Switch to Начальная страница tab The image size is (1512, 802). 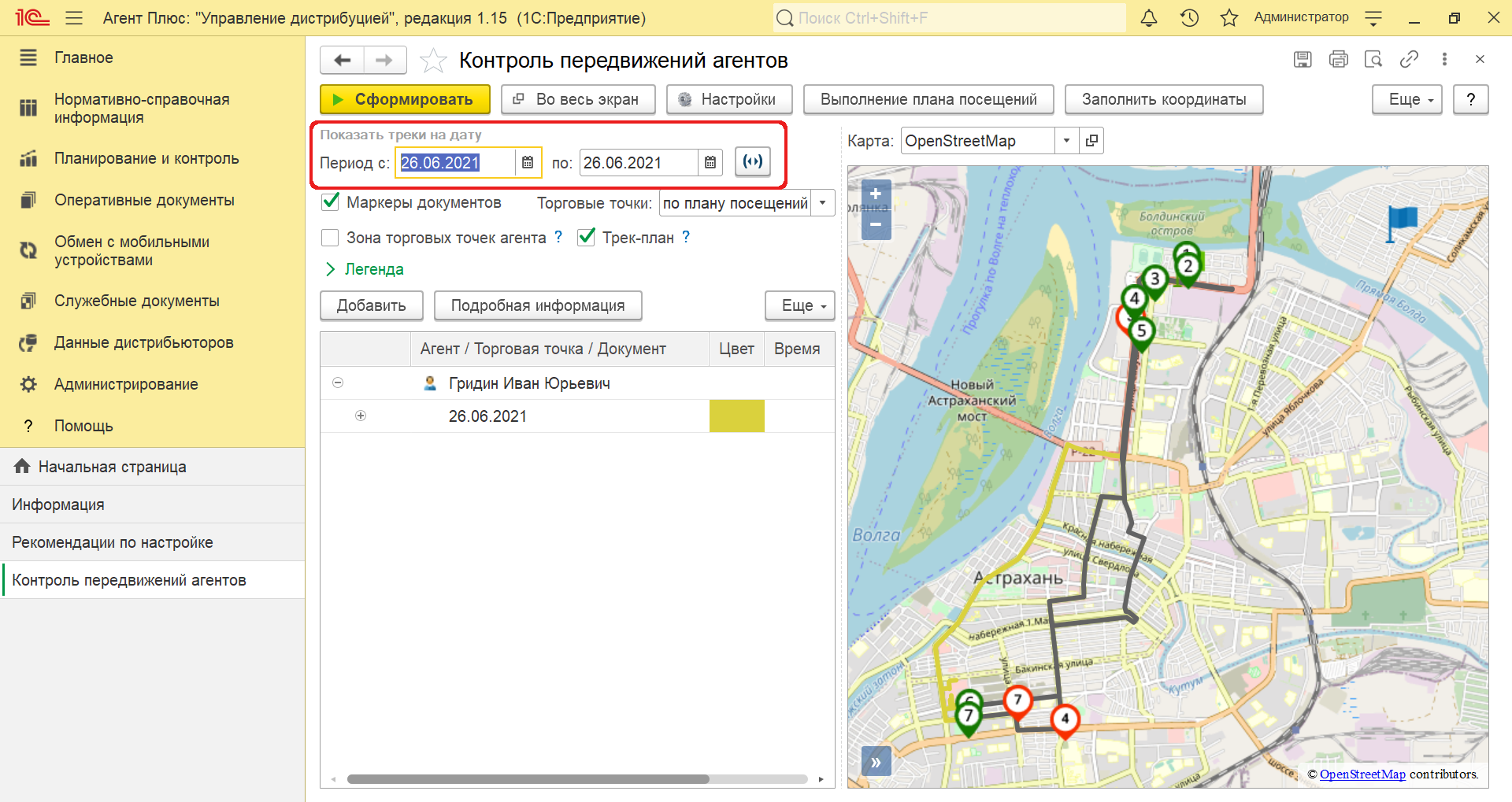(153, 467)
